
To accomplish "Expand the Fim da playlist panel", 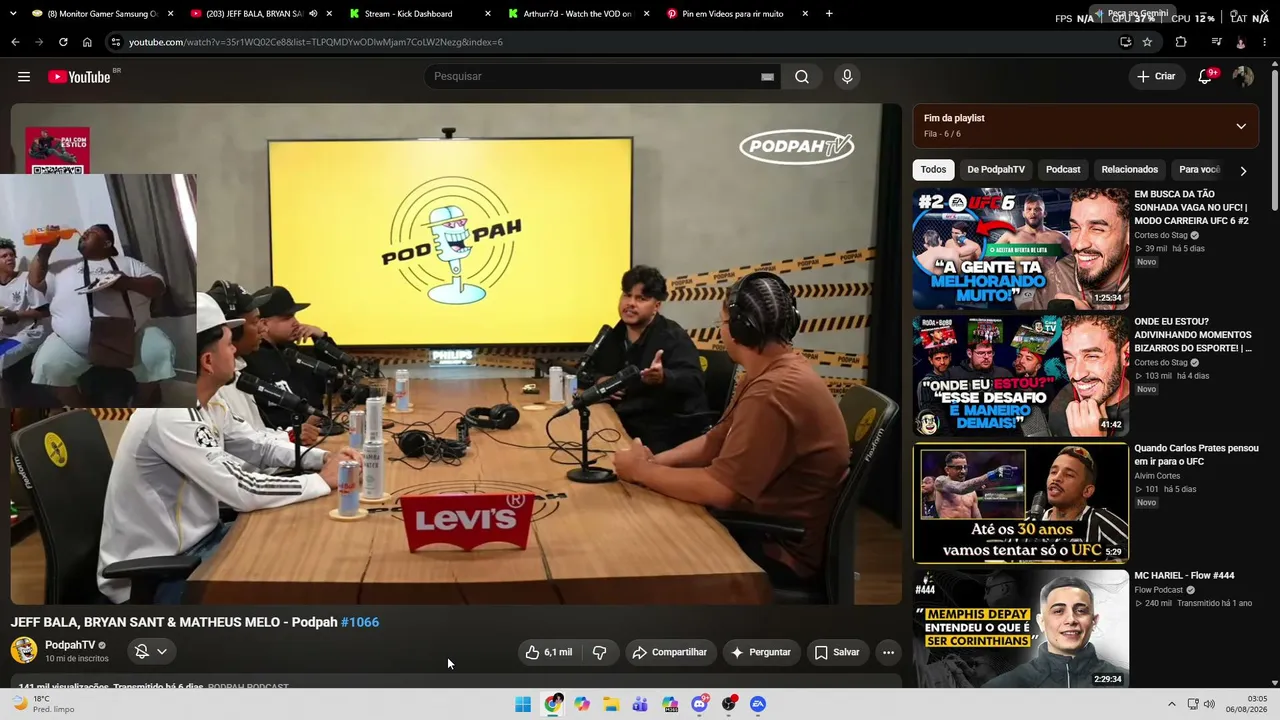I will tap(1241, 126).
